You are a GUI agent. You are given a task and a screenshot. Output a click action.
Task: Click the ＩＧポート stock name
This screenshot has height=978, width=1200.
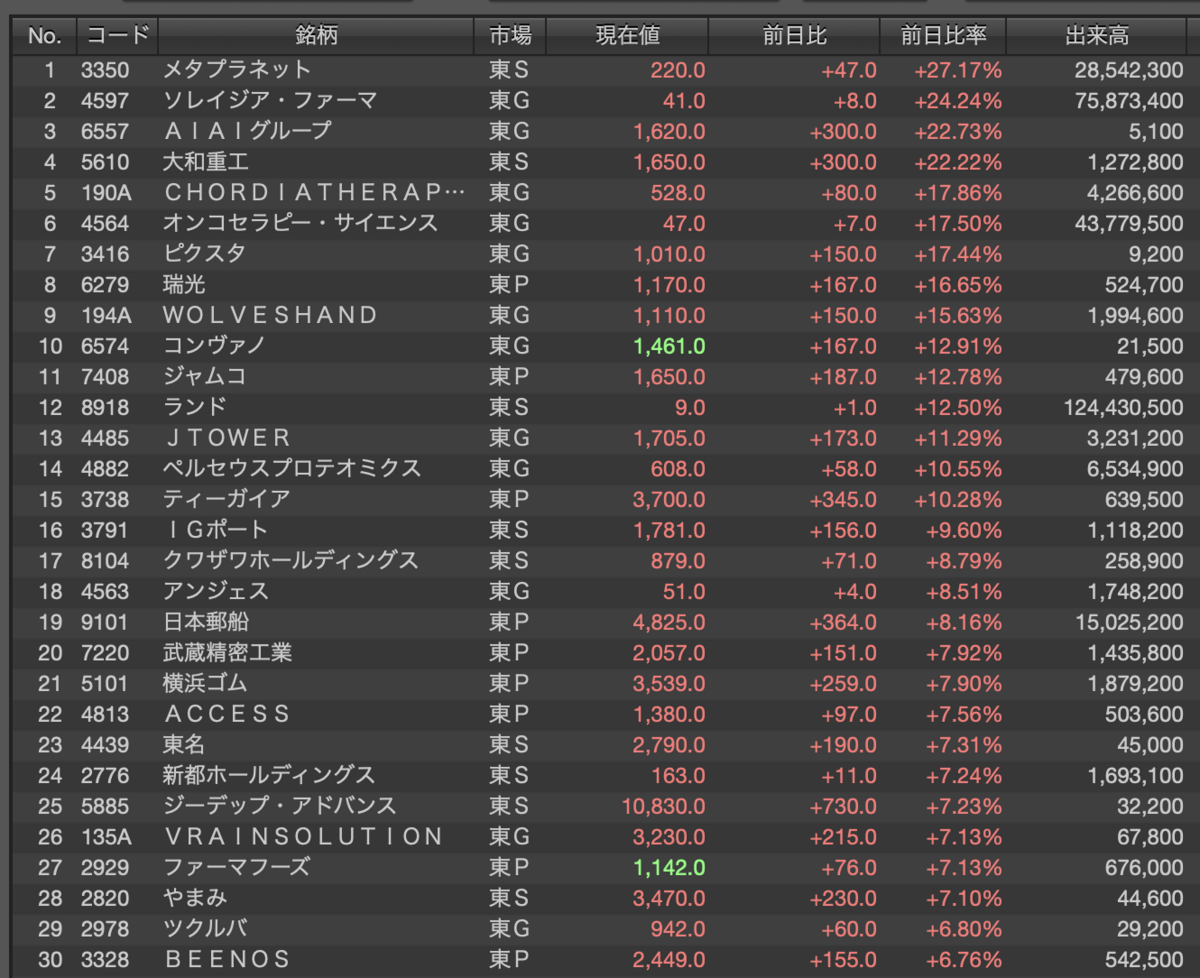pos(216,529)
